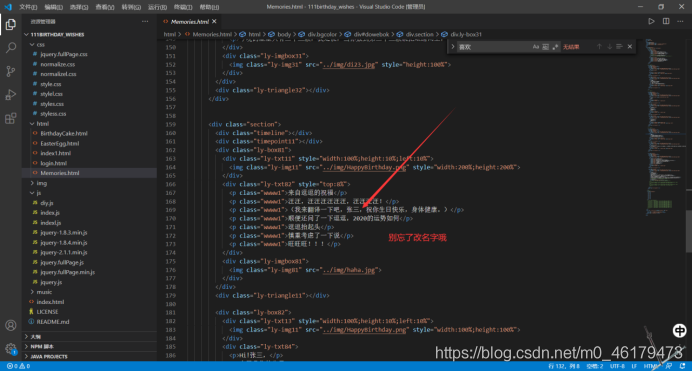
Task: Click the UTF-8 encoding status item
Action: coord(617,366)
